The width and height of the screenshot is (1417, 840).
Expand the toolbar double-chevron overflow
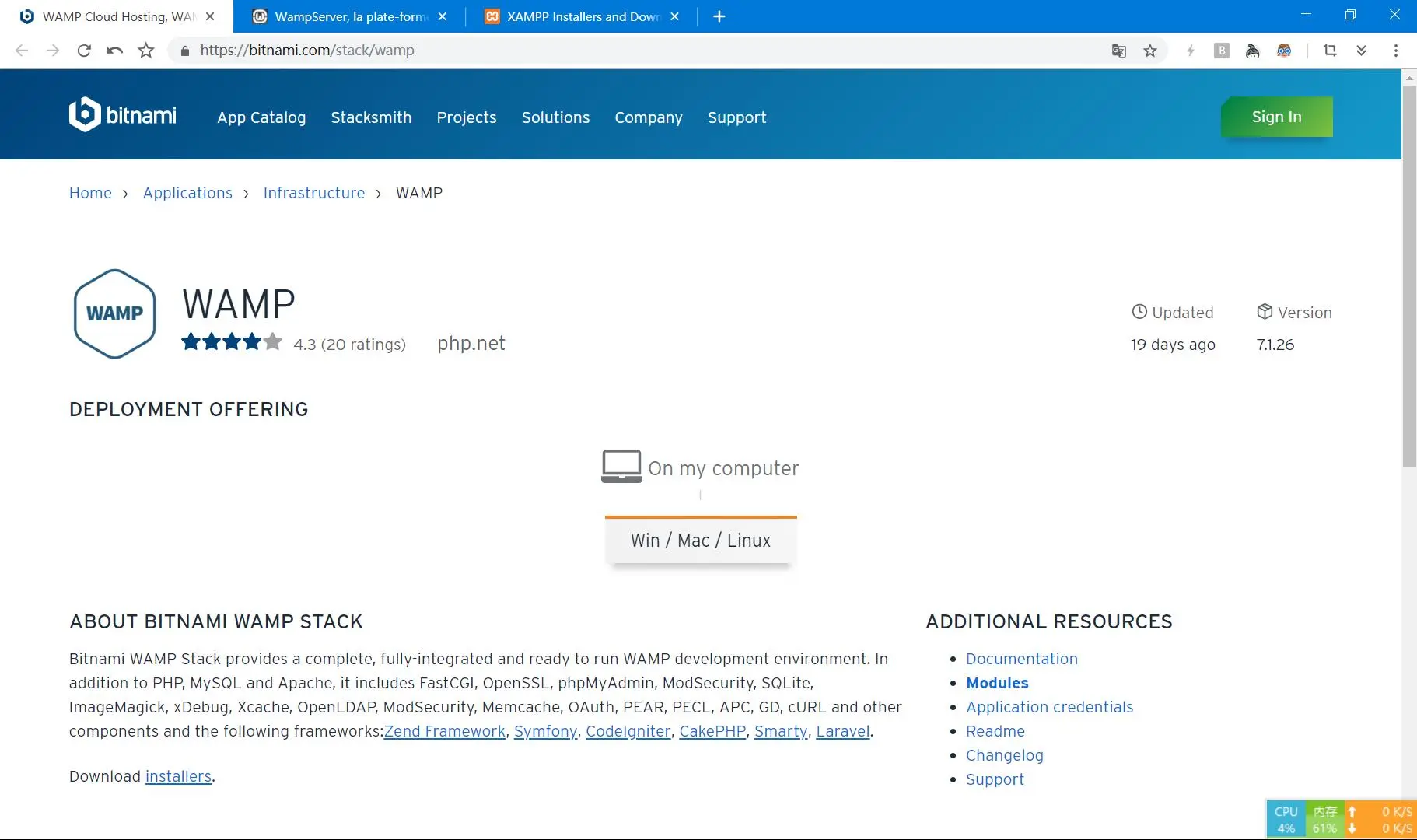1361,51
